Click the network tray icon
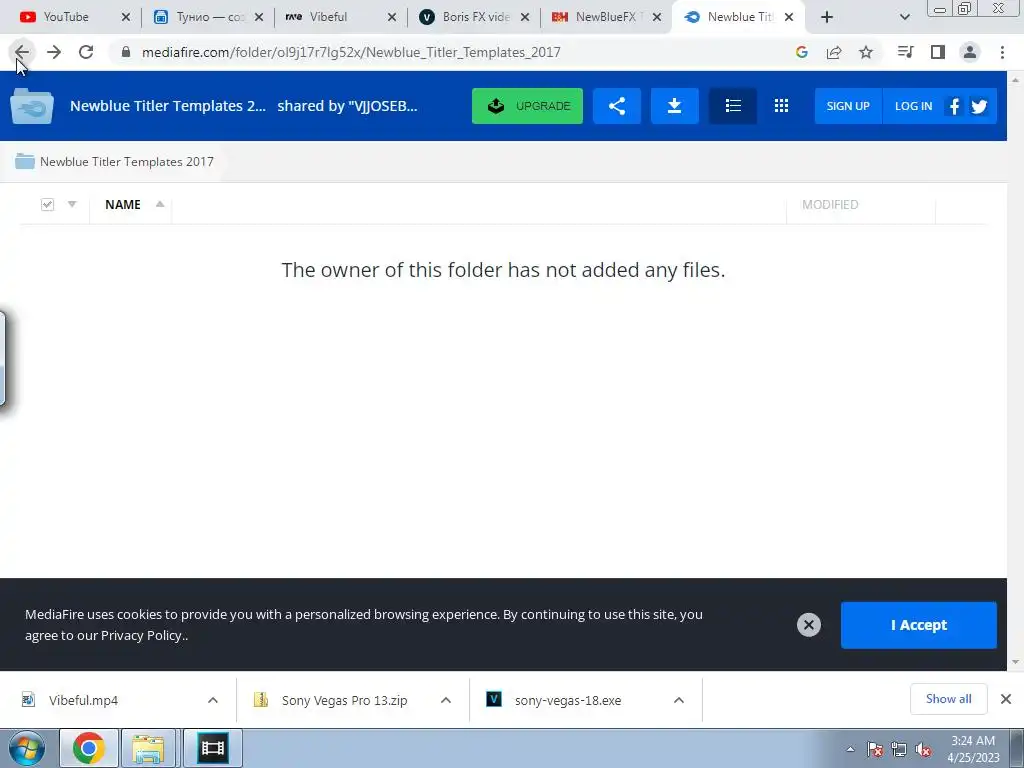 tap(899, 750)
